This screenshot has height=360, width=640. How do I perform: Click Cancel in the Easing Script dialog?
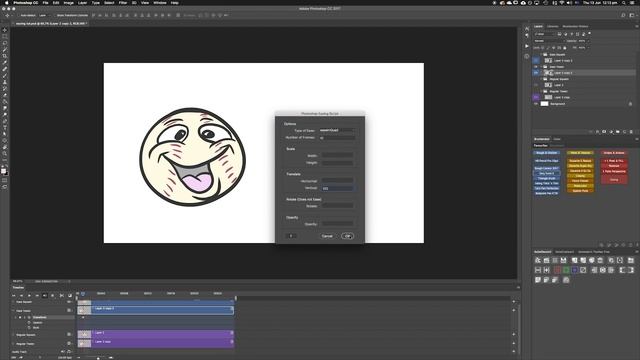[x=327, y=236]
